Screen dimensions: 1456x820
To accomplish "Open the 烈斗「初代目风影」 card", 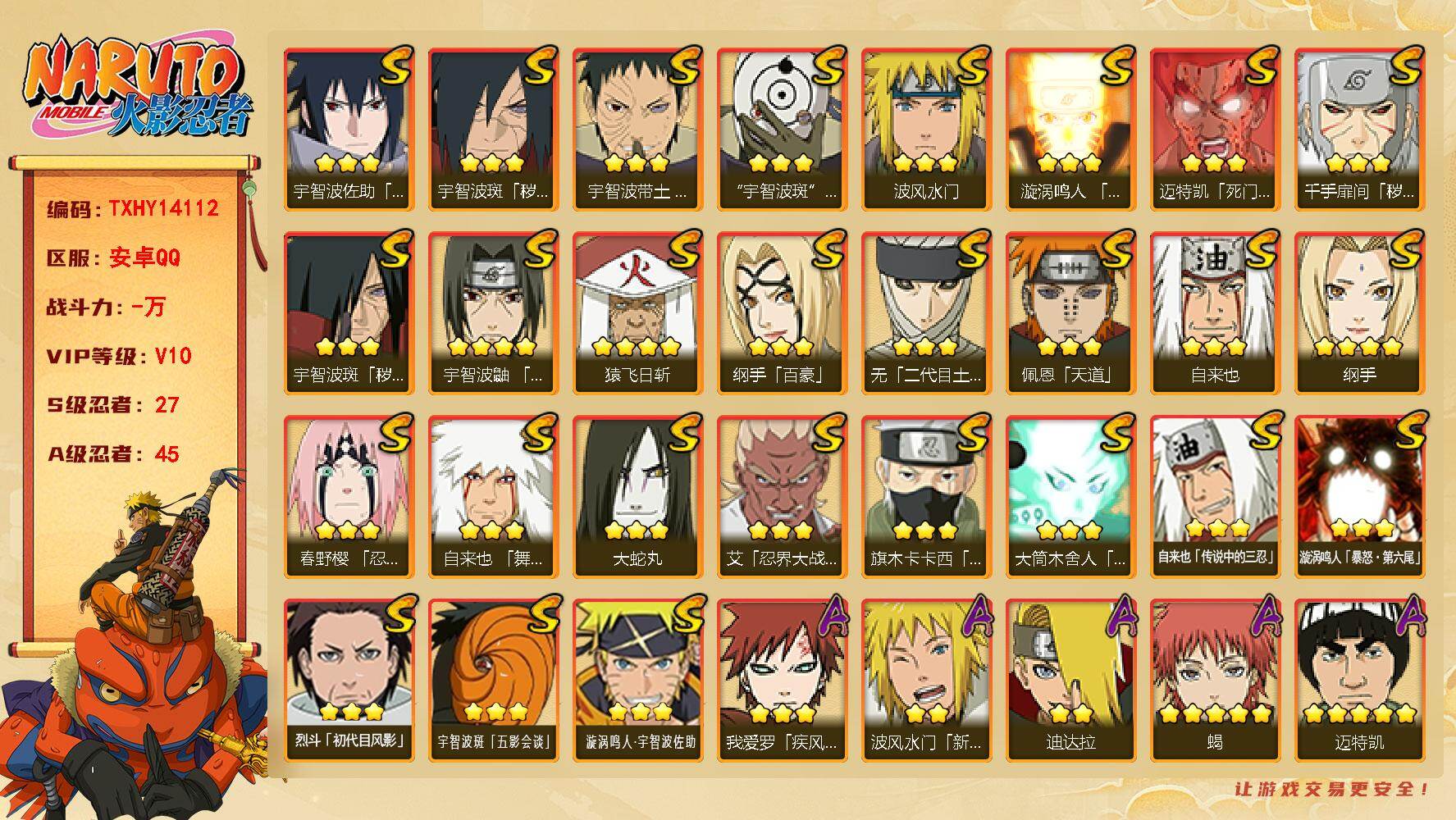I will point(349,681).
